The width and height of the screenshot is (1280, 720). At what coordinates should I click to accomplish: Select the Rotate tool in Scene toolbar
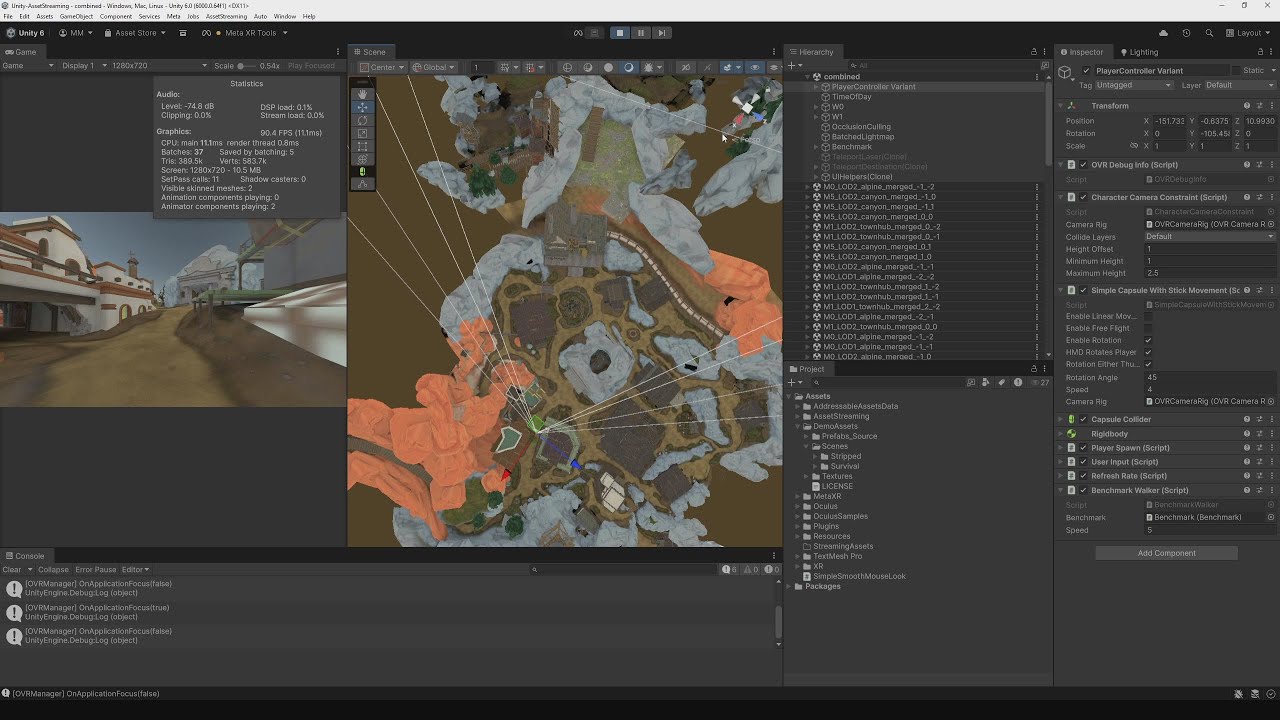click(x=362, y=120)
